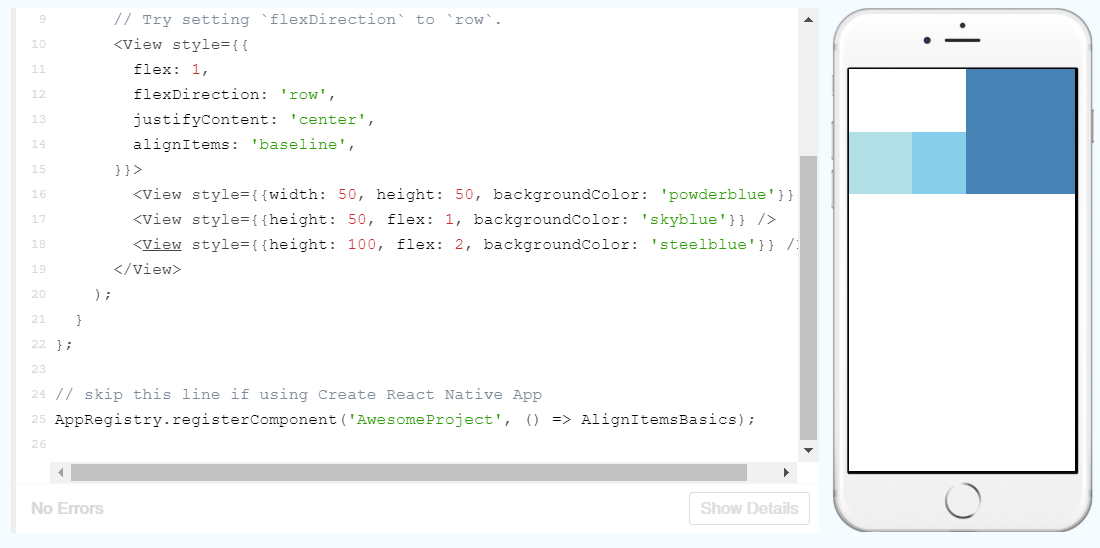Click the vertical scrollbar up arrow
This screenshot has width=1100, height=548.
808,19
